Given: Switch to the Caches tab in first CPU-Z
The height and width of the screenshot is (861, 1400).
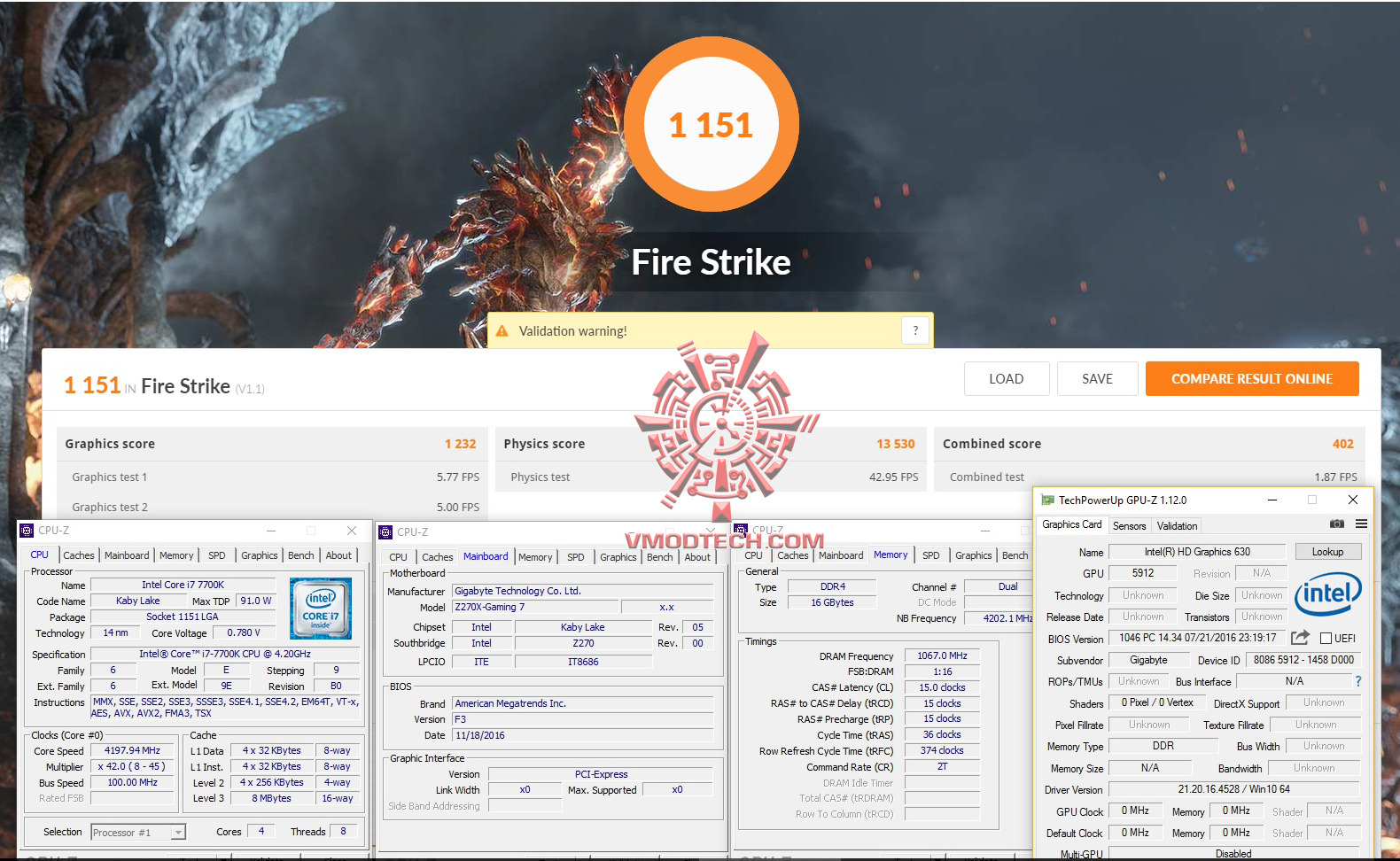Looking at the screenshot, I should 78,555.
